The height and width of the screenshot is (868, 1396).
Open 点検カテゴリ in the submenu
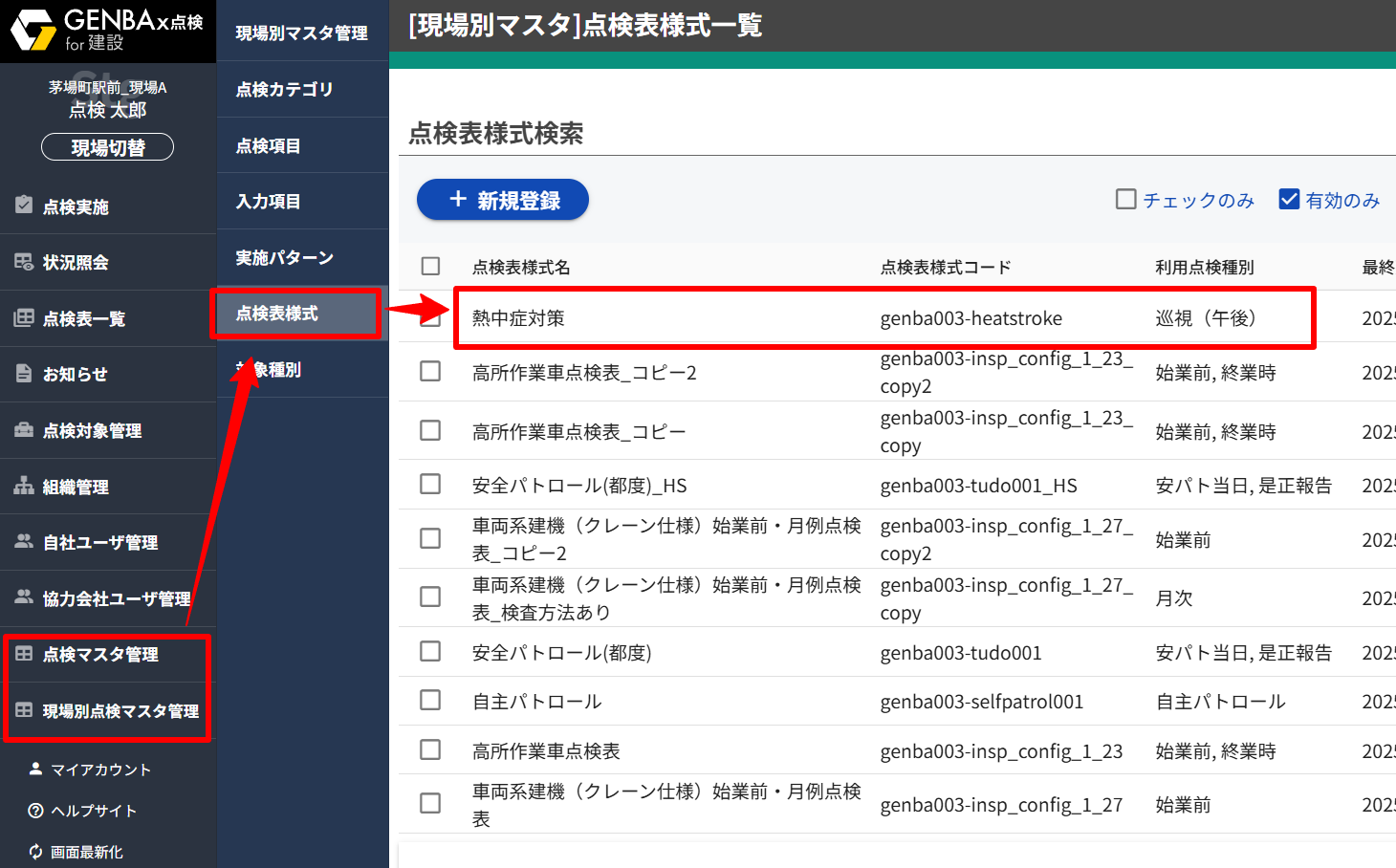click(284, 89)
